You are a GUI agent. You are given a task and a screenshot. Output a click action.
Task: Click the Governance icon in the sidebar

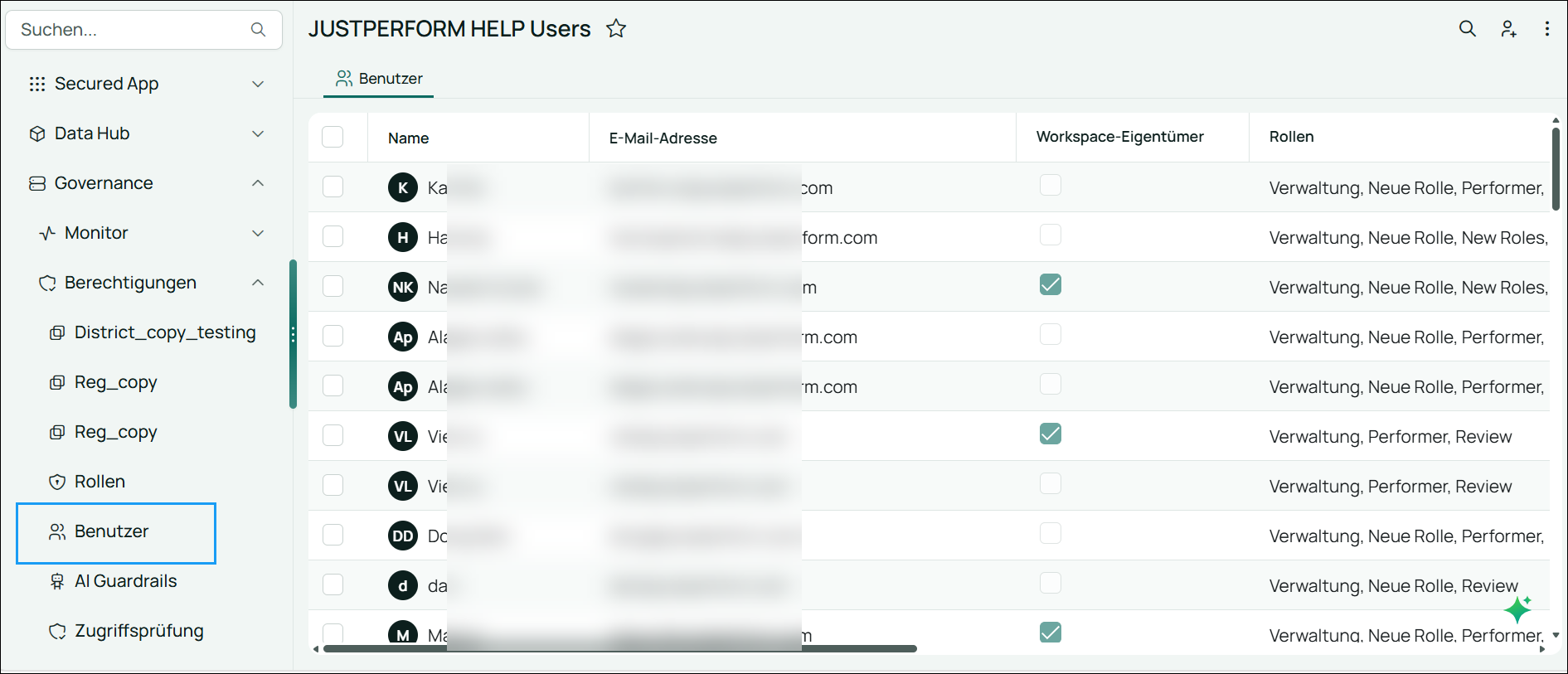(x=37, y=183)
